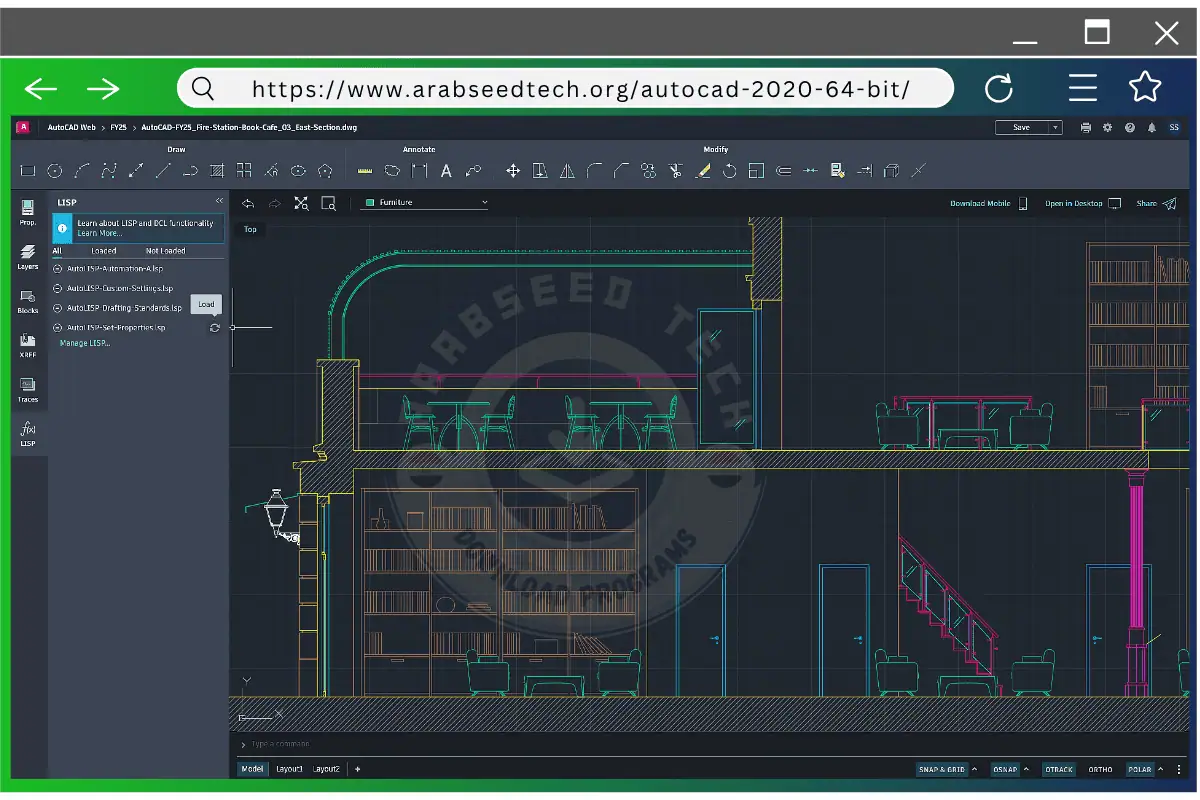This screenshot has width=1200, height=800.
Task: Select the Trim scissors tool
Action: tap(675, 171)
